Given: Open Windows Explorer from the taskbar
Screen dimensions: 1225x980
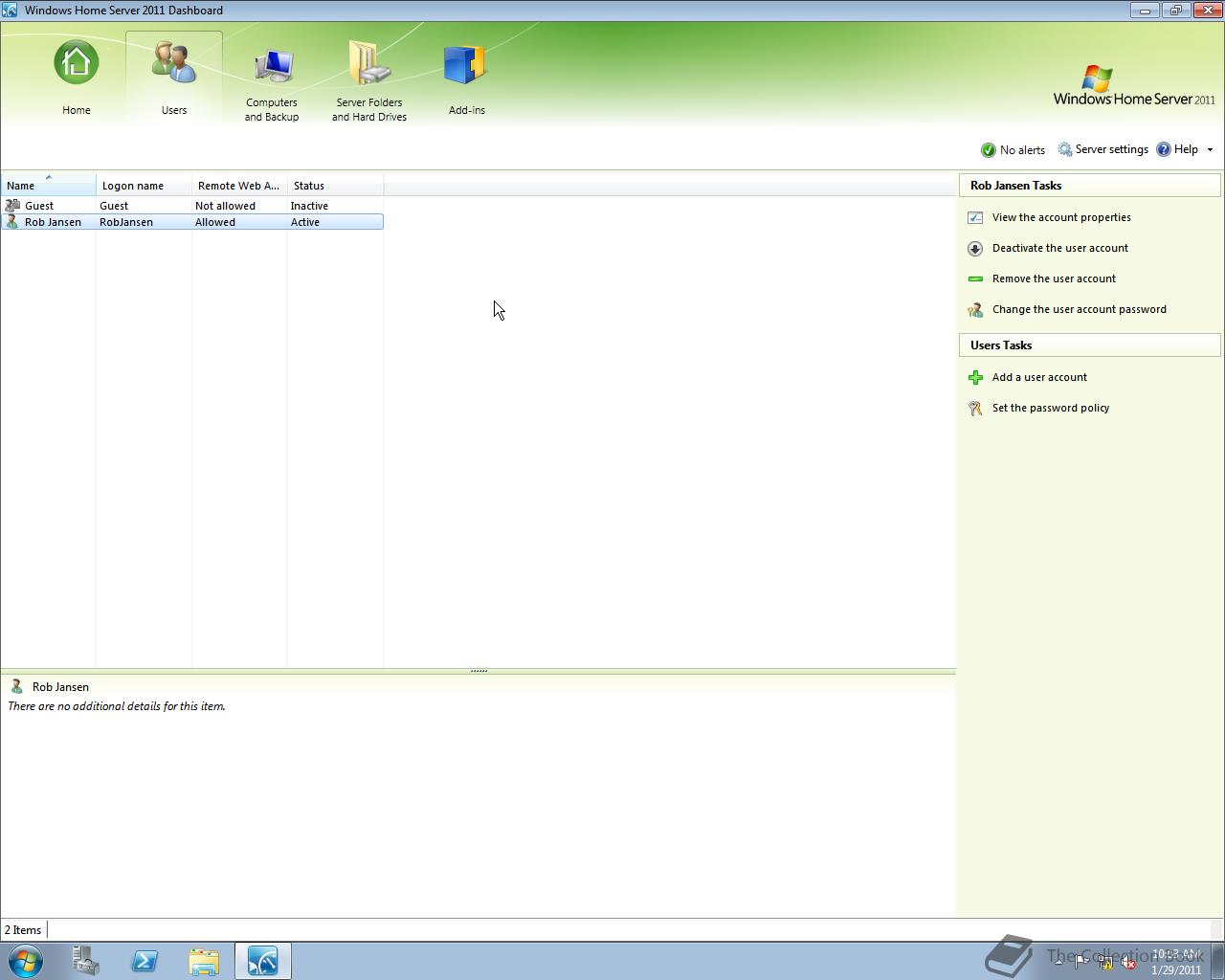Looking at the screenshot, I should 204,961.
